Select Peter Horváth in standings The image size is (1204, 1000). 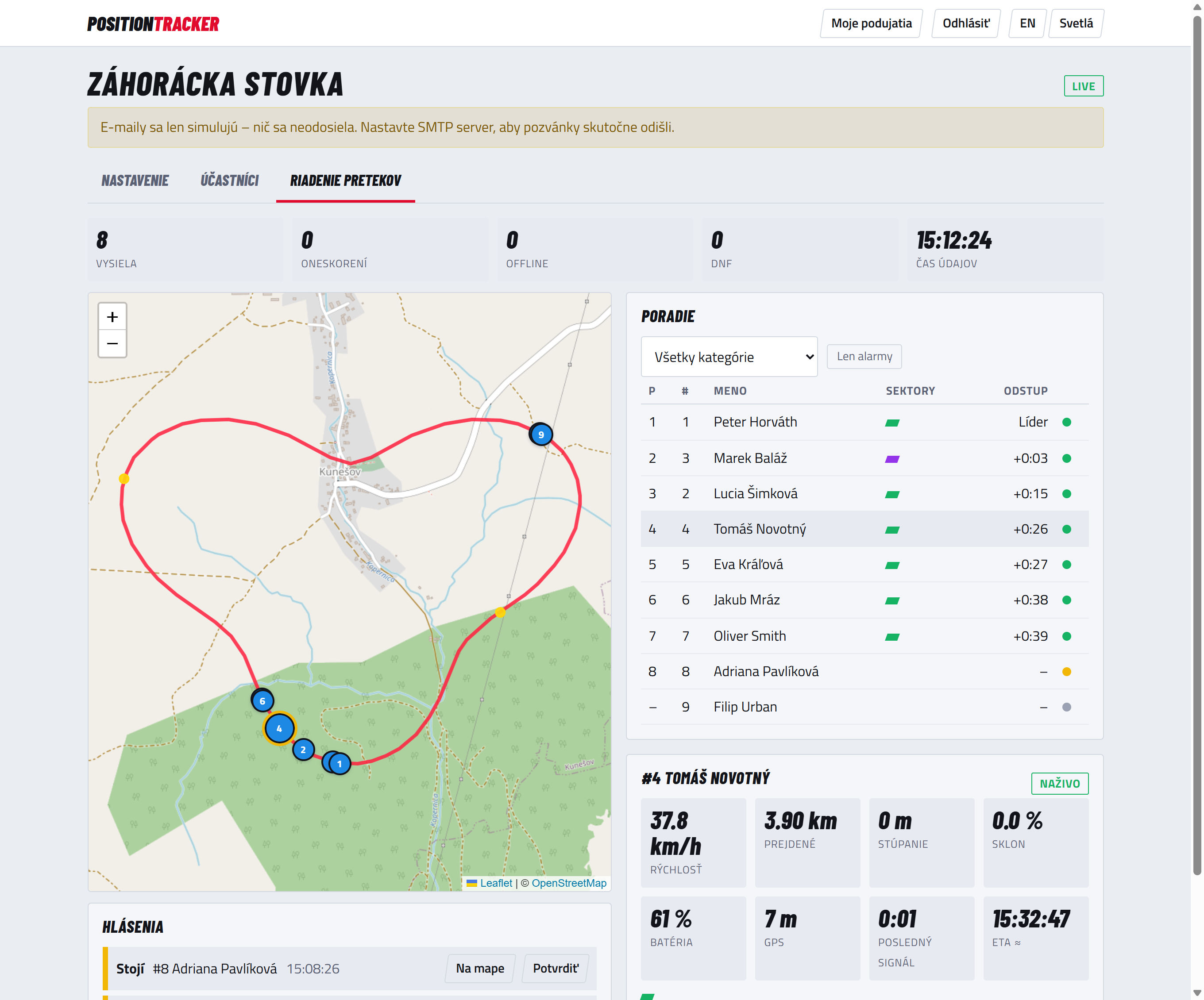tap(864, 423)
